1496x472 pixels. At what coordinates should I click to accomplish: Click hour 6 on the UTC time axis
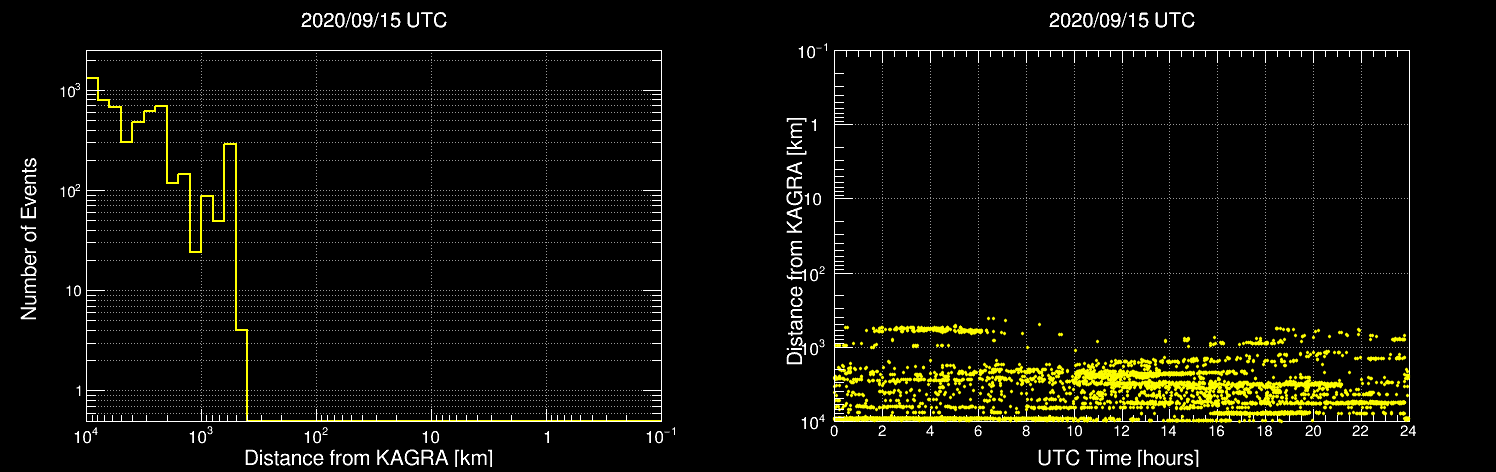click(978, 433)
